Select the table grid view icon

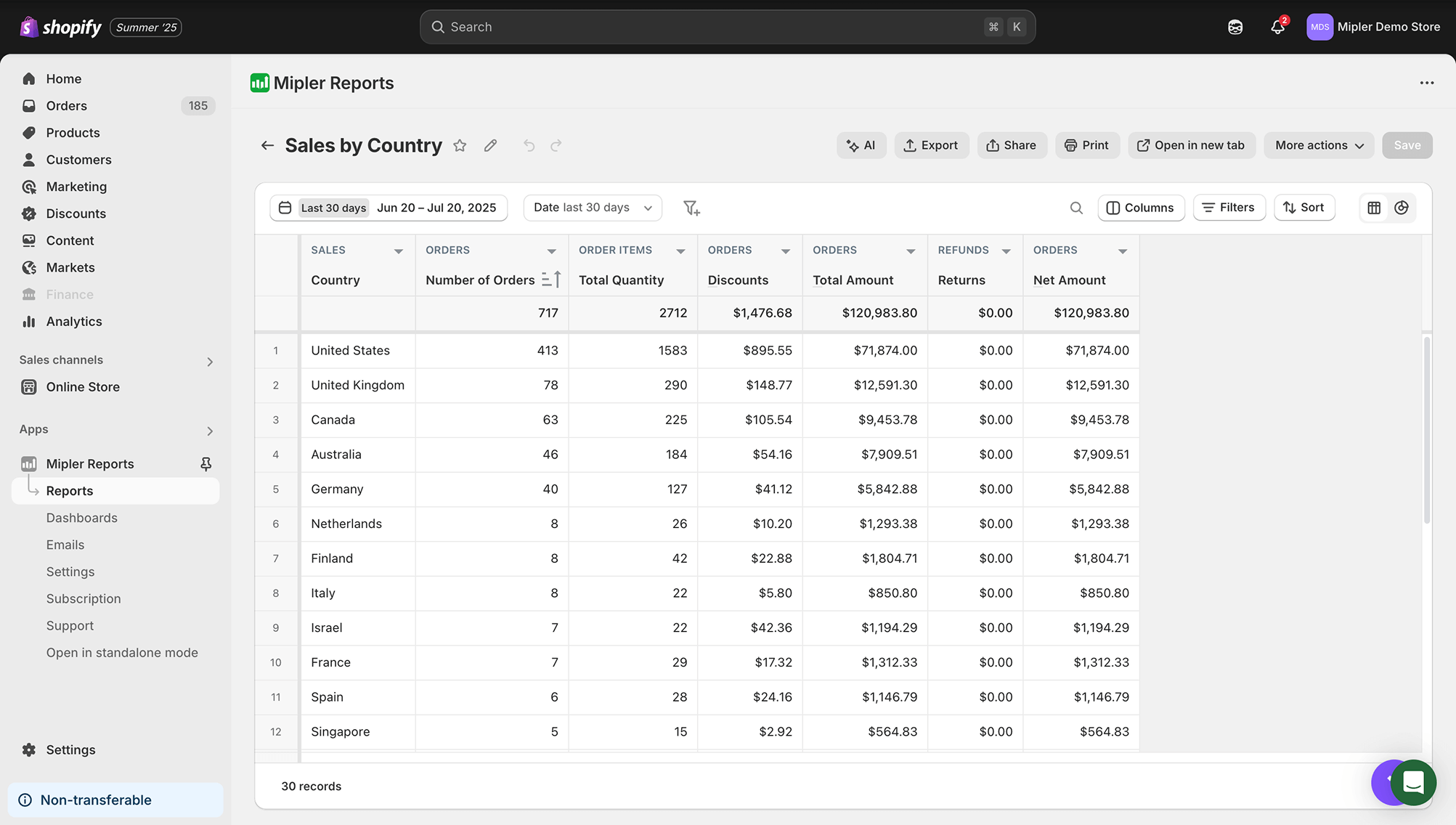click(1372, 208)
